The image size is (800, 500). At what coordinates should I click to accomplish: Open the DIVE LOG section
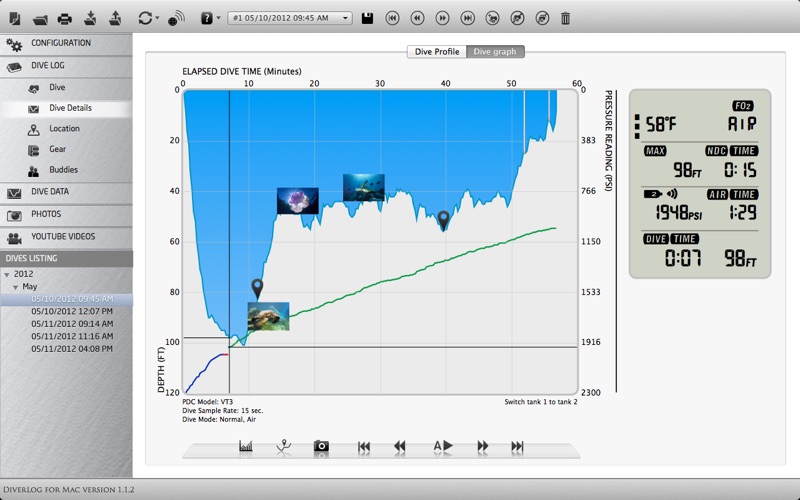(66, 66)
